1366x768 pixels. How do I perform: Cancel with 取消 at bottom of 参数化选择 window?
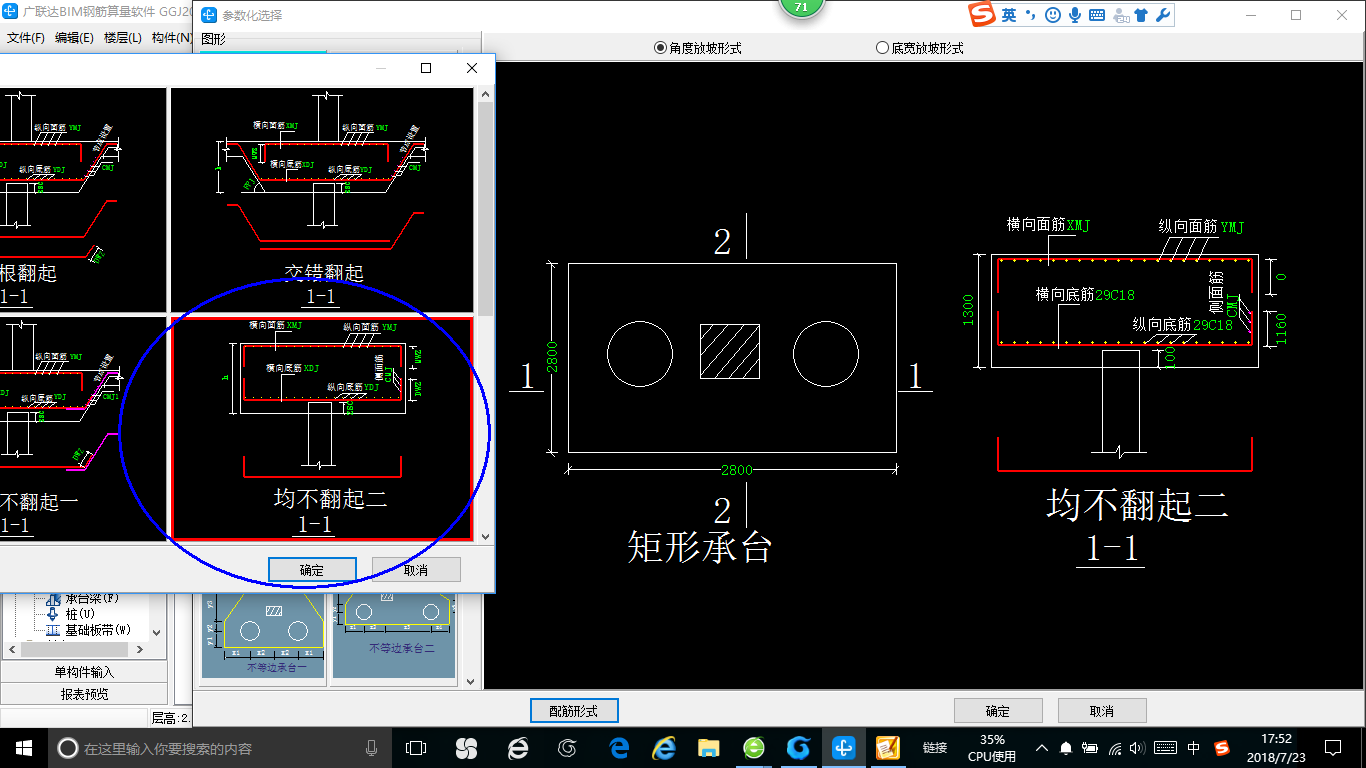tap(1102, 711)
